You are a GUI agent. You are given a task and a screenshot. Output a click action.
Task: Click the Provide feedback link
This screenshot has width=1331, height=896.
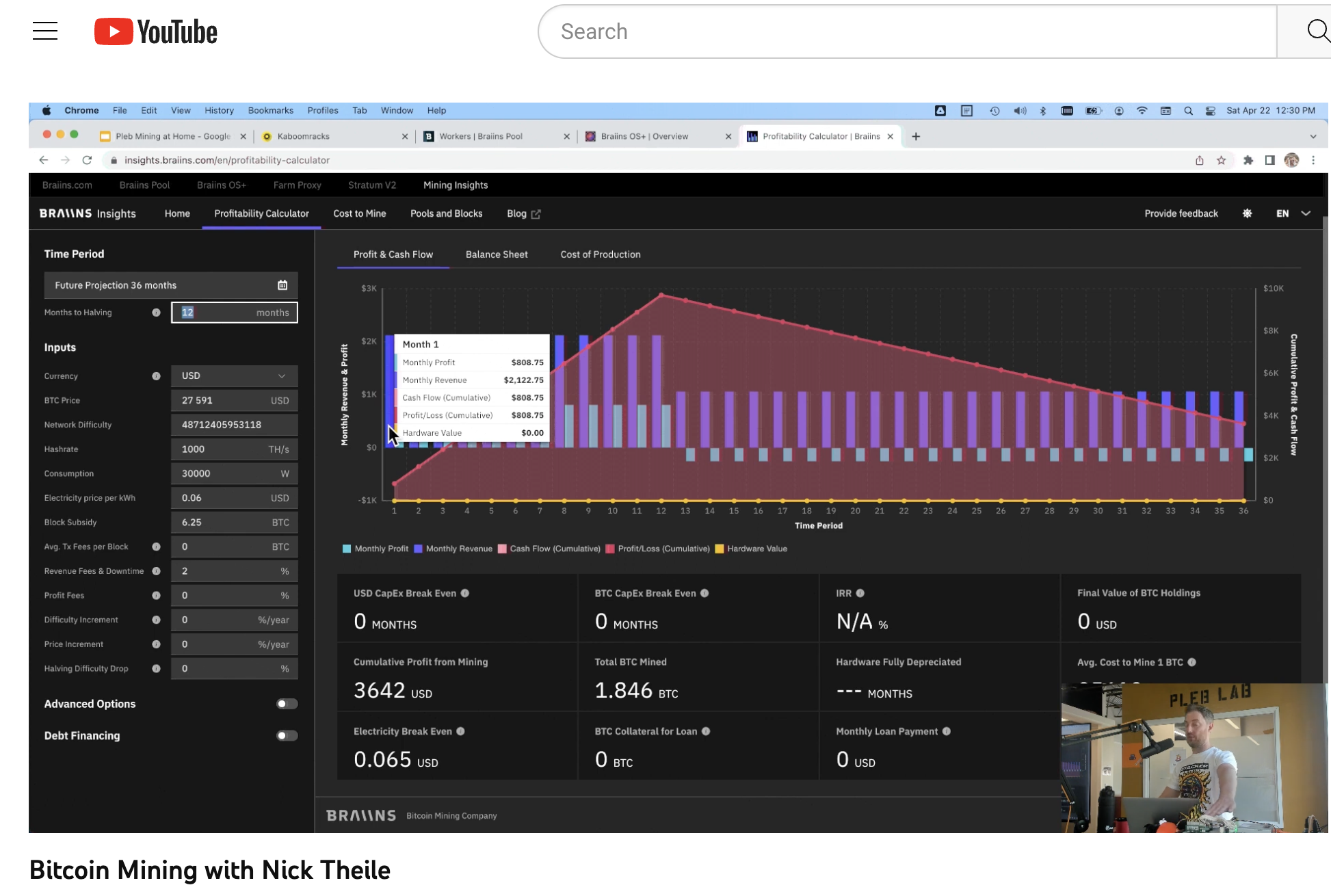(x=1181, y=213)
